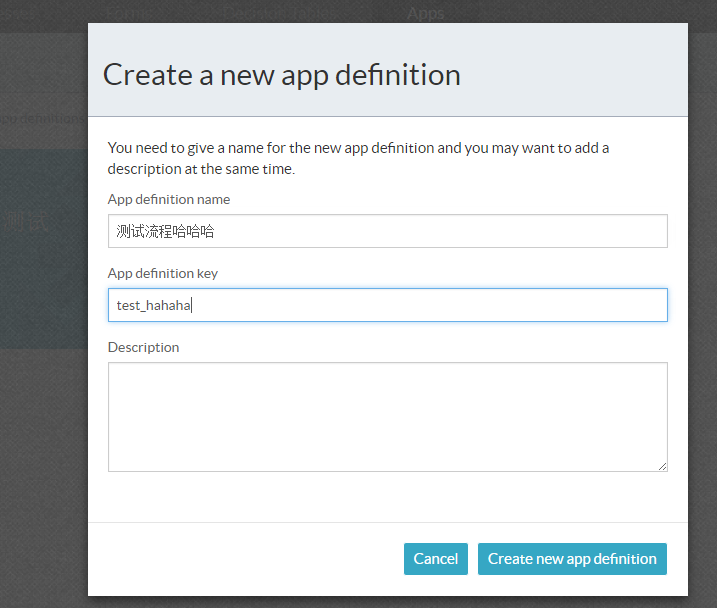Grab the Description textarea resize handle
Image resolution: width=717 pixels, height=608 pixels.
tap(662, 466)
